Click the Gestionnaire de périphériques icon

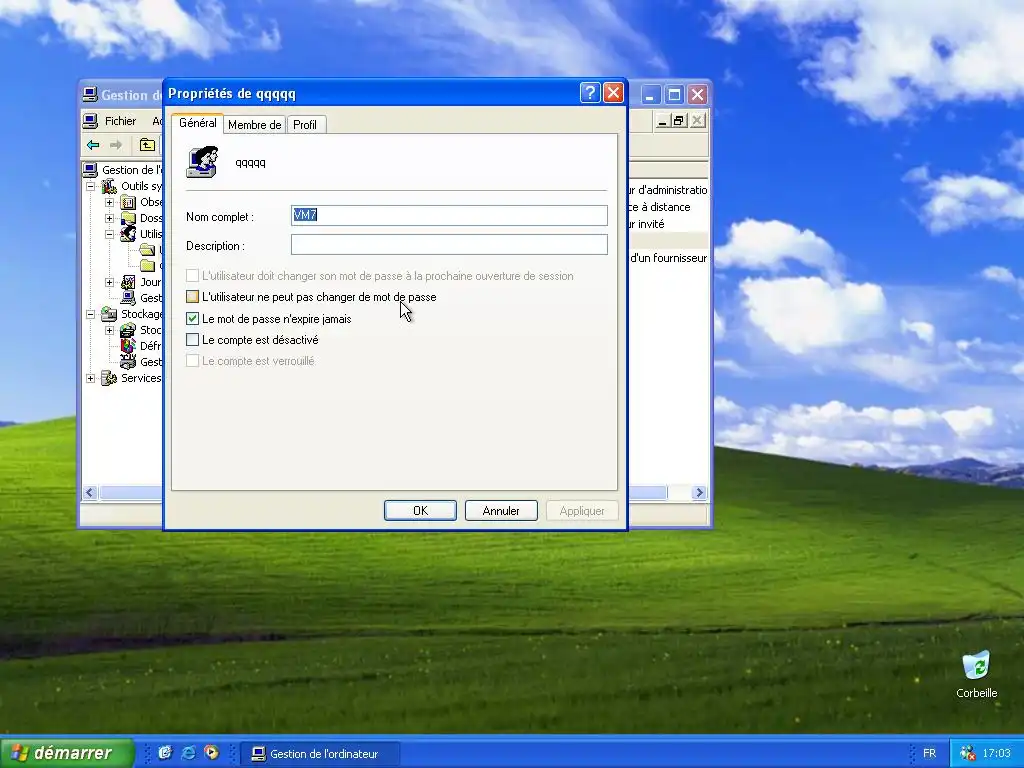click(129, 298)
